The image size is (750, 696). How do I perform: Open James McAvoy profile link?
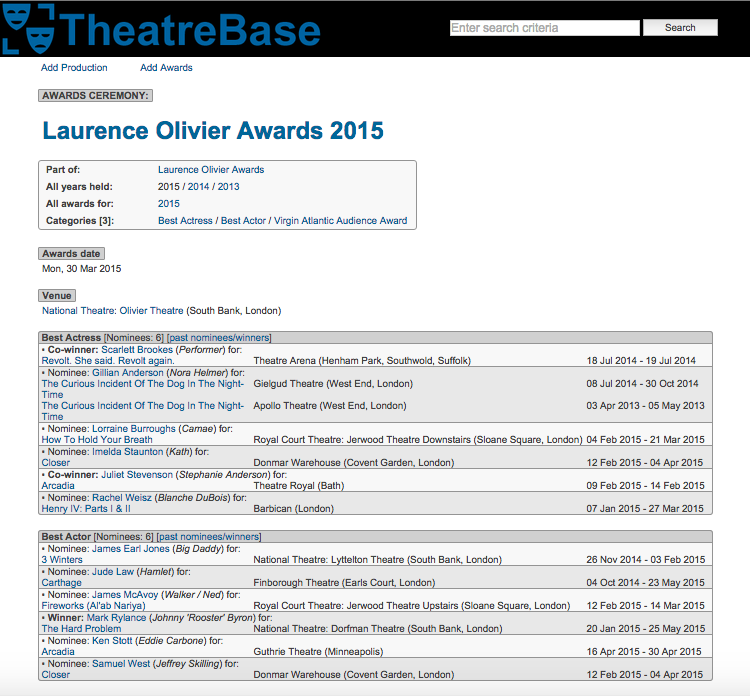click(125, 595)
